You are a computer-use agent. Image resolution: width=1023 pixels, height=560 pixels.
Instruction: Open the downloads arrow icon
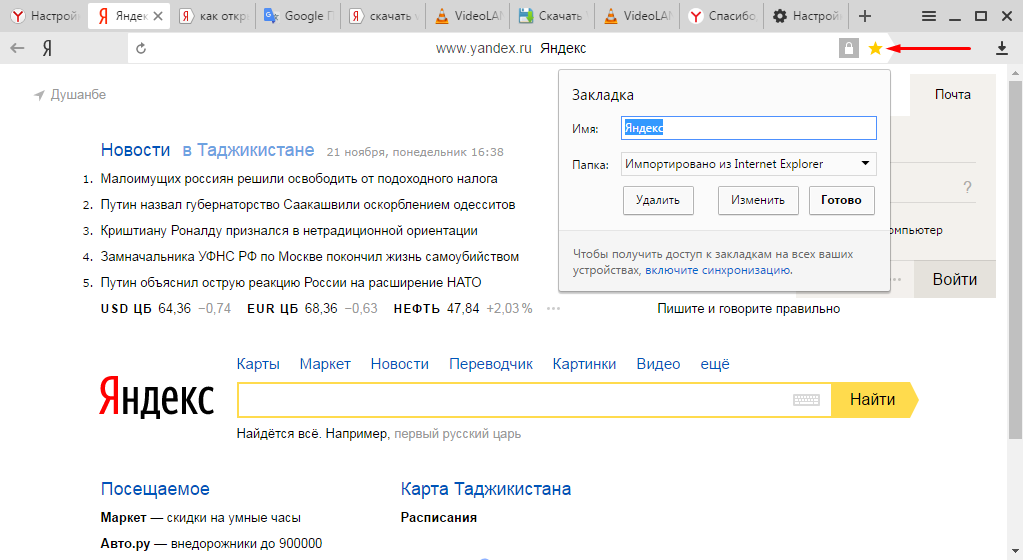(1002, 48)
